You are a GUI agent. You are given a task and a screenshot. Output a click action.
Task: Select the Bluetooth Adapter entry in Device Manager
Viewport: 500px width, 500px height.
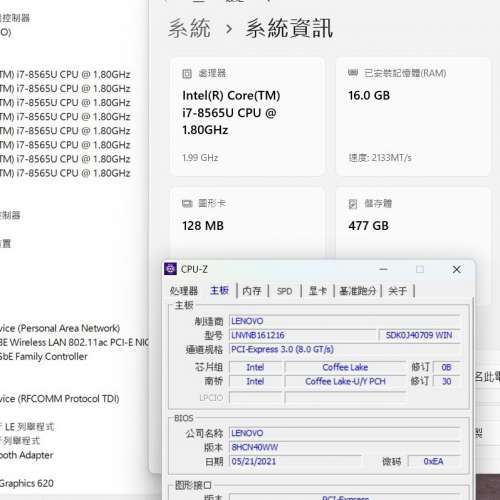[x=27, y=455]
